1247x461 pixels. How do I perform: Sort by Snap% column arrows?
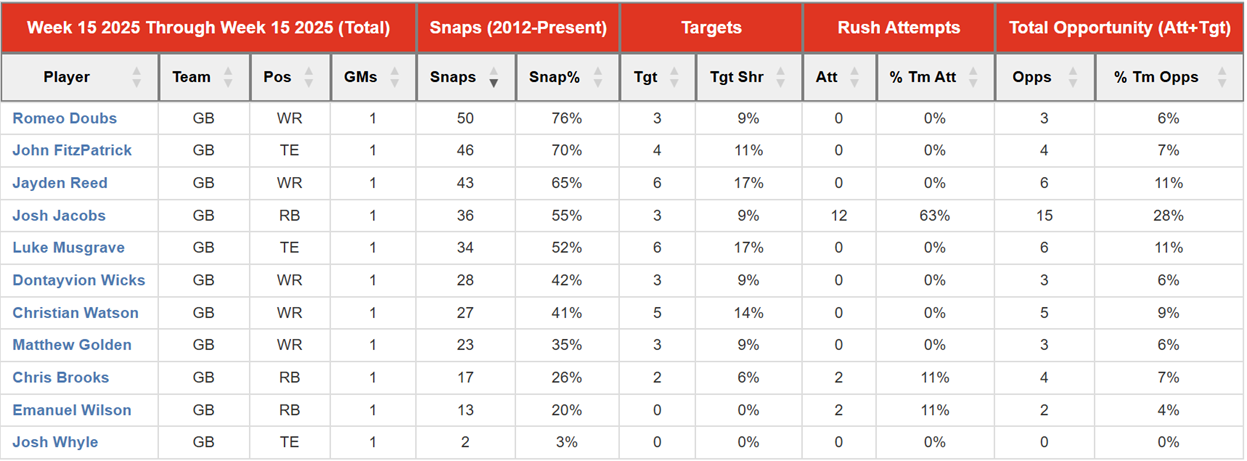coord(598,77)
